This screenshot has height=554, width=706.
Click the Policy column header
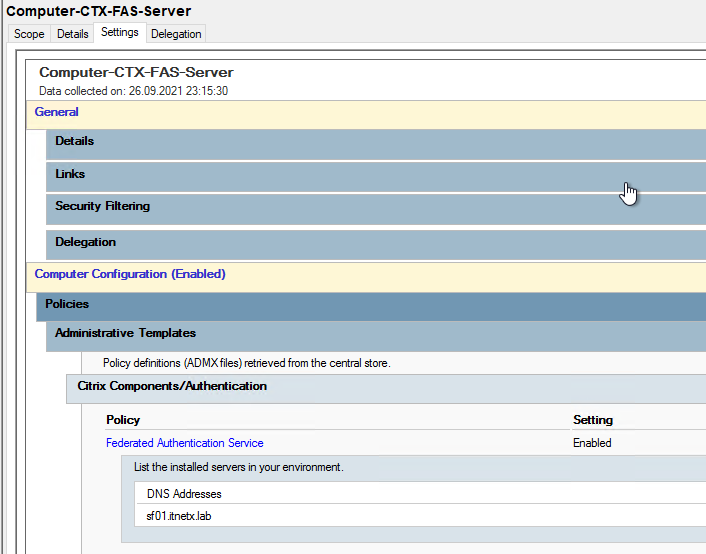123,420
